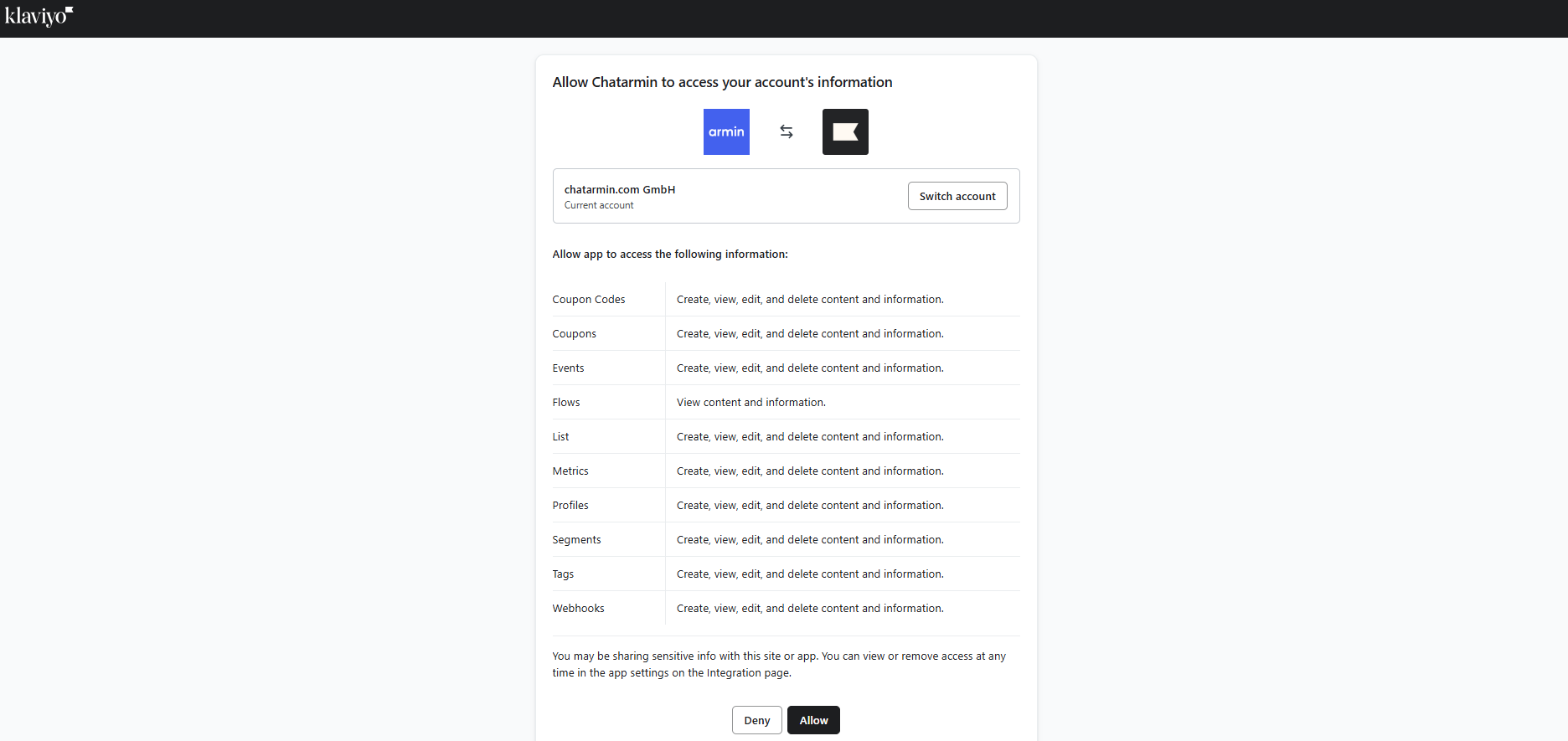
Task: Click the sensitive info sharing notice text
Action: [x=779, y=664]
